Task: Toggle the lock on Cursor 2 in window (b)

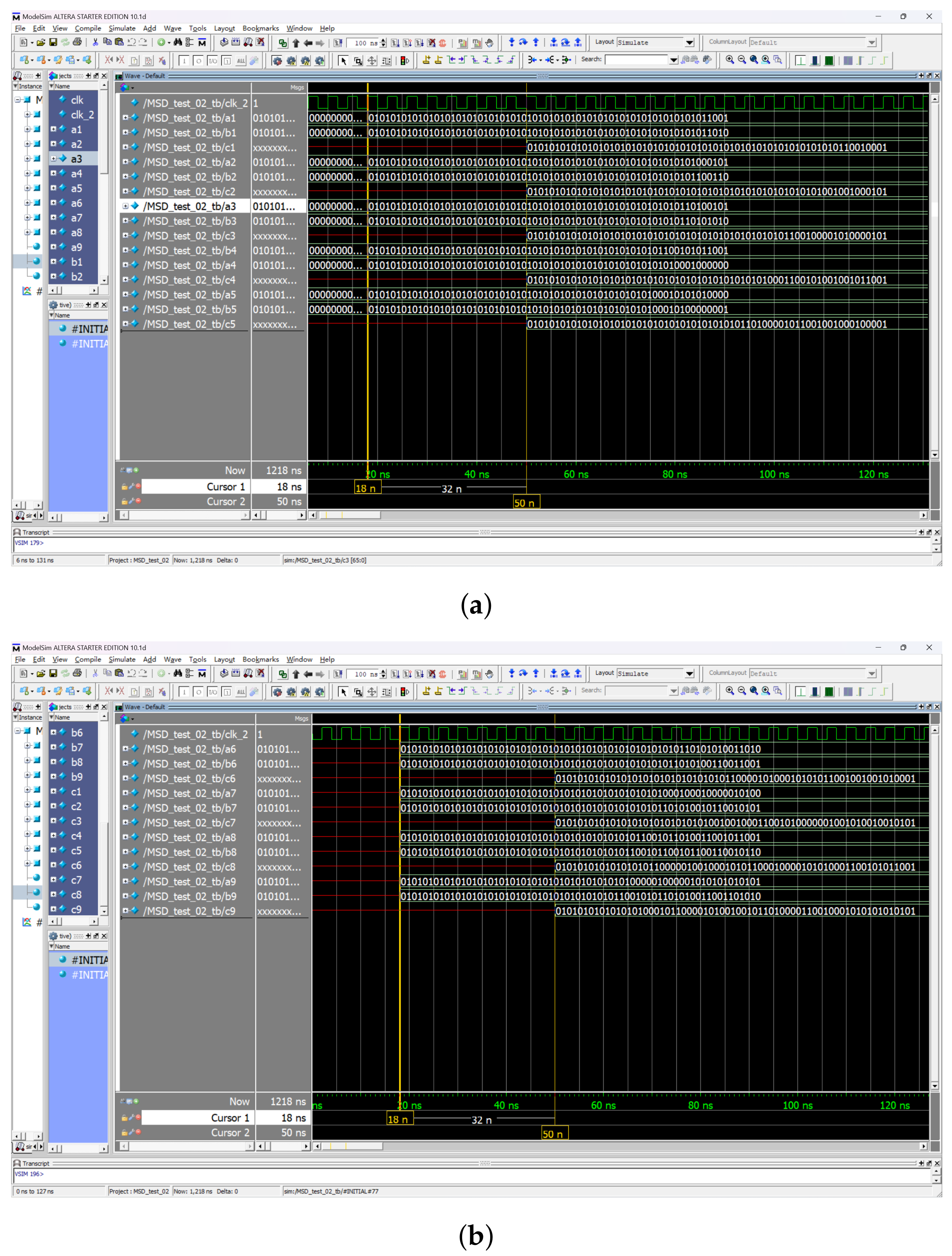Action: click(124, 1132)
